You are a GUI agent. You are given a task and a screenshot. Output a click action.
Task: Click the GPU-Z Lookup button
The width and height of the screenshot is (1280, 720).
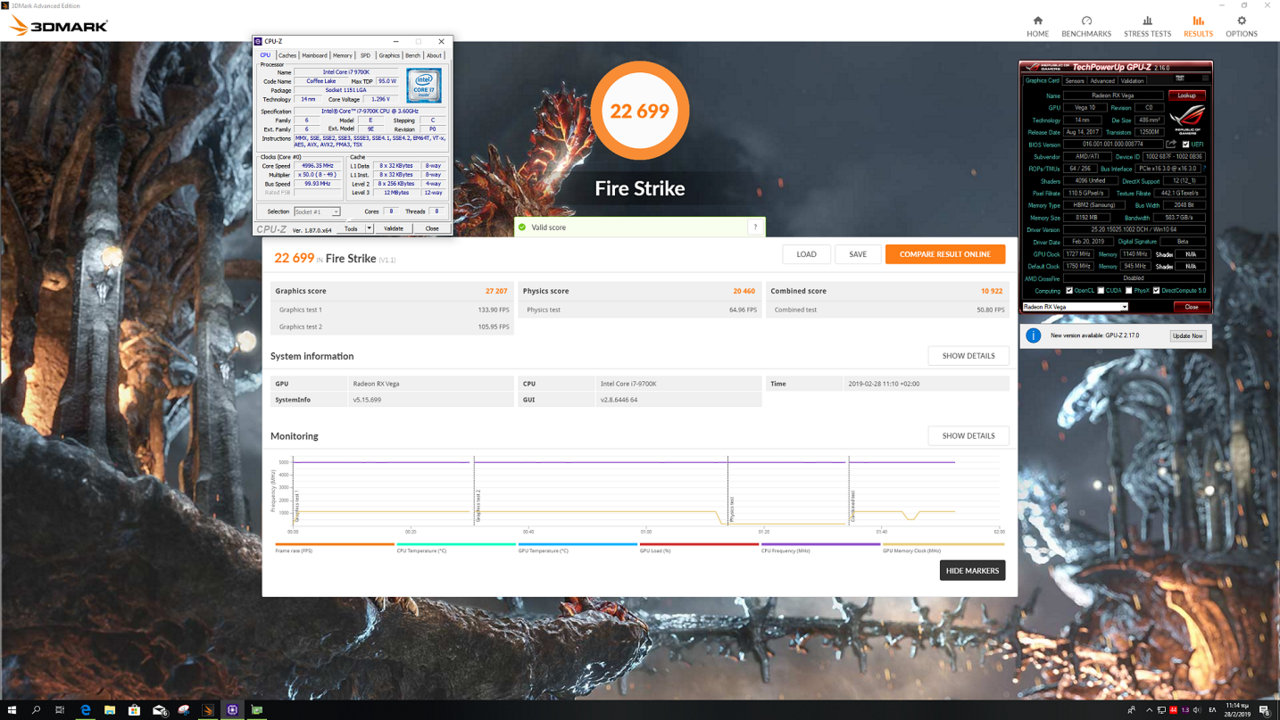tap(1186, 95)
